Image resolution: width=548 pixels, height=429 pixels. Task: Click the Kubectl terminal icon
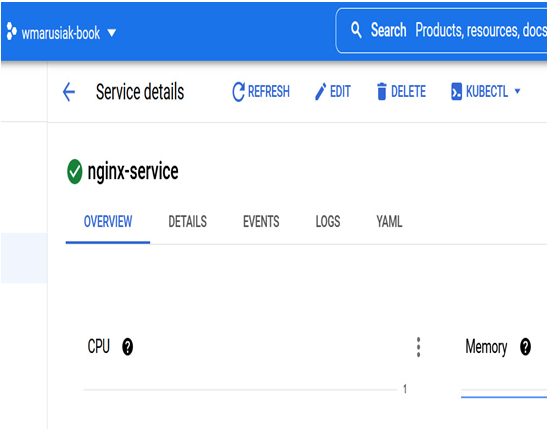456,92
